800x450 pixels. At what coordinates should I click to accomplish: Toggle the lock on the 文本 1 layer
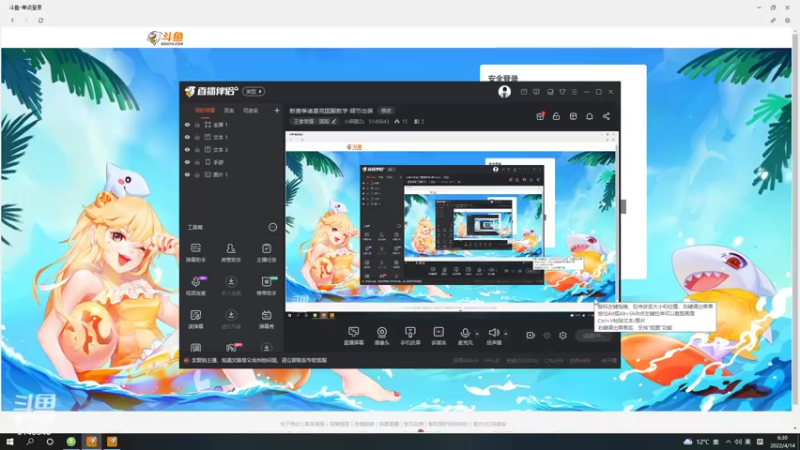point(197,137)
